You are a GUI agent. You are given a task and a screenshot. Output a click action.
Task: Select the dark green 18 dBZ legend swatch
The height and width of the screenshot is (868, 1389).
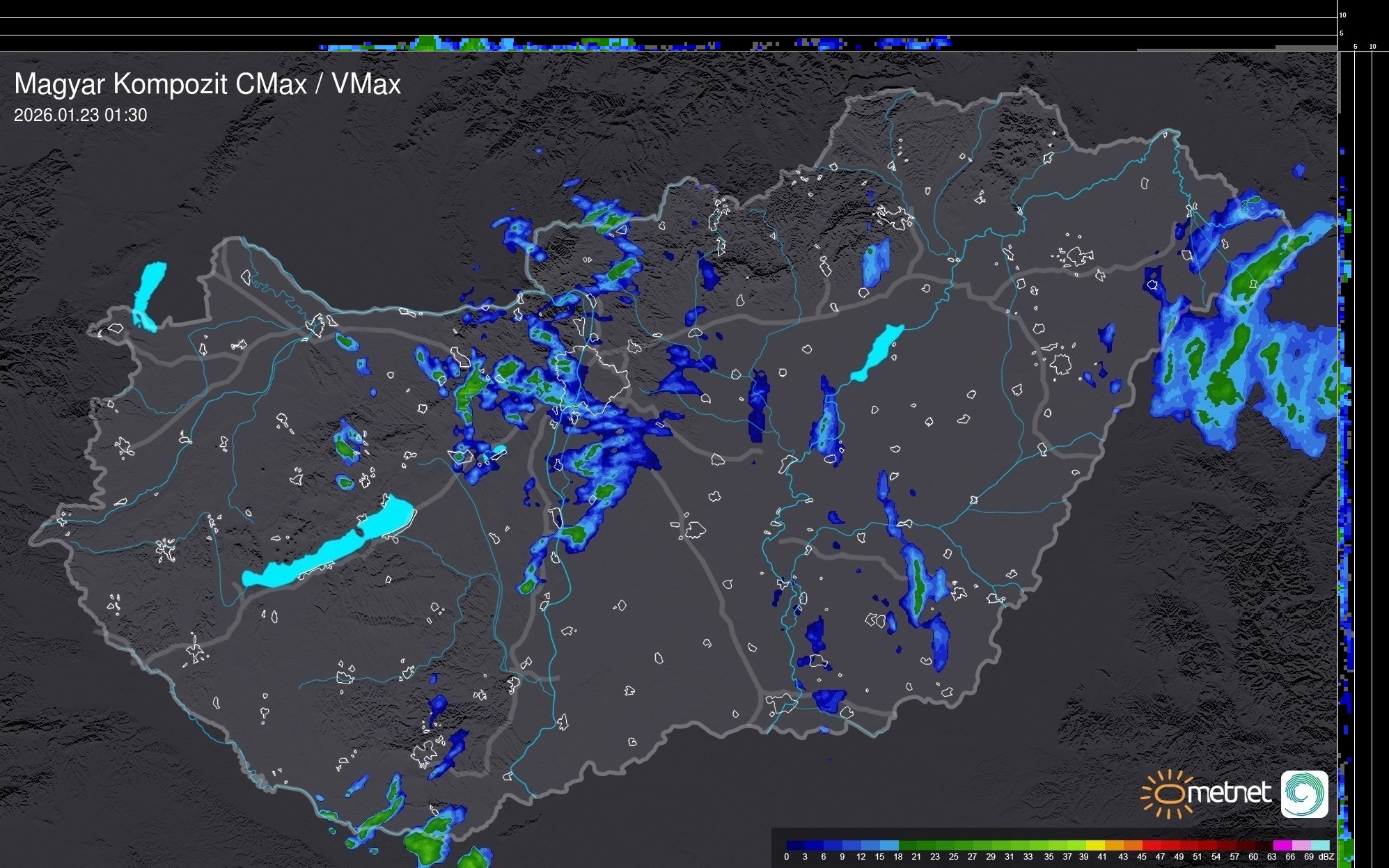click(x=907, y=845)
